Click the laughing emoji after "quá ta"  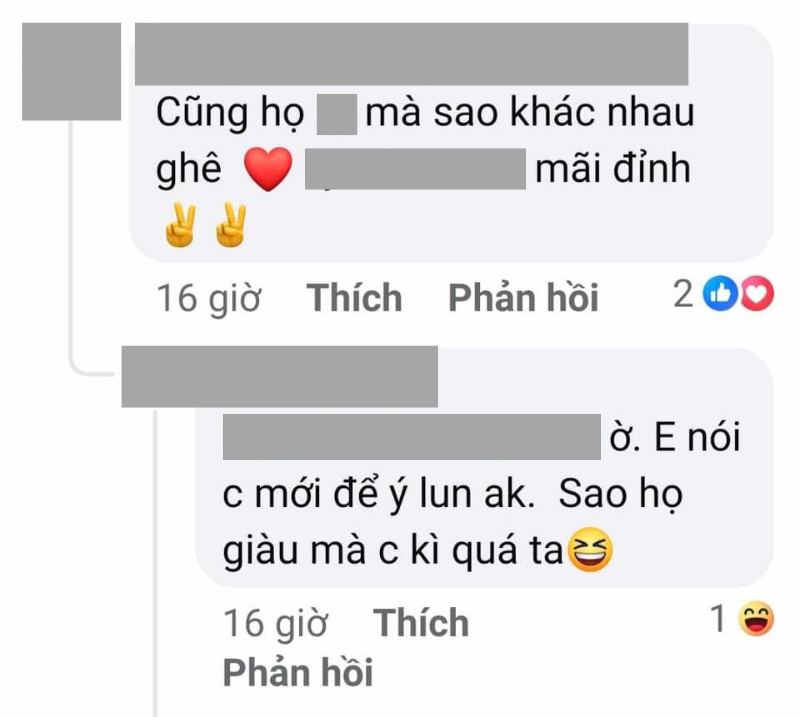point(590,550)
